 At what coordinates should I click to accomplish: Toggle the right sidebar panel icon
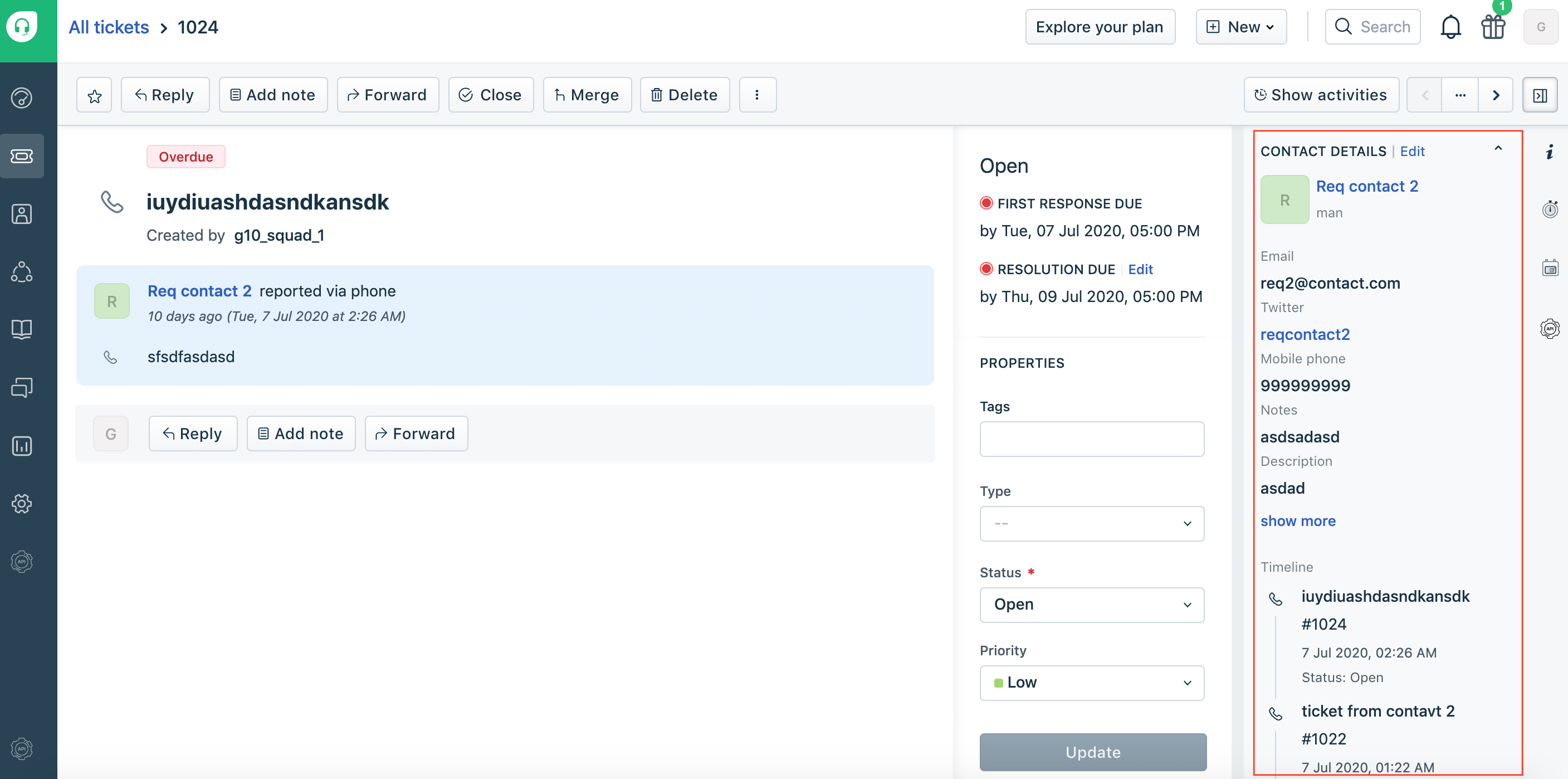(x=1540, y=95)
